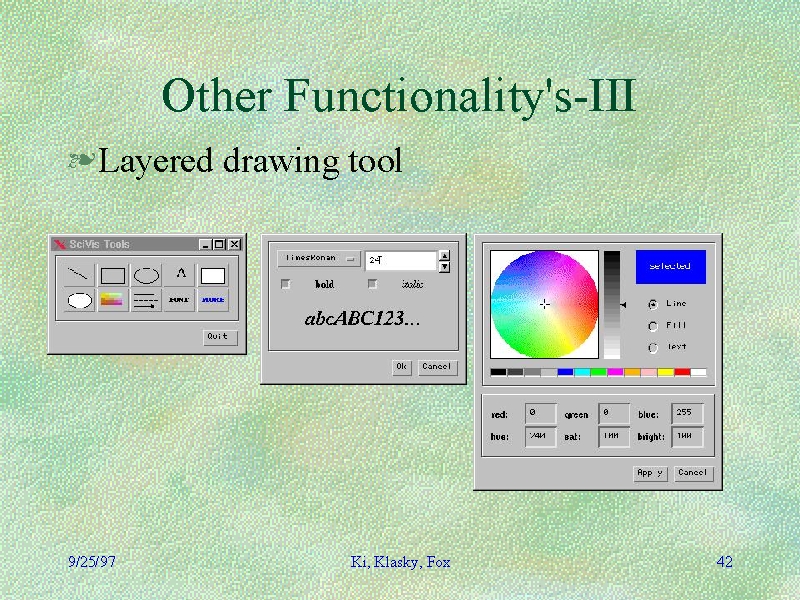Image resolution: width=800 pixels, height=600 pixels.
Task: Click the bright value field
Action: click(687, 437)
